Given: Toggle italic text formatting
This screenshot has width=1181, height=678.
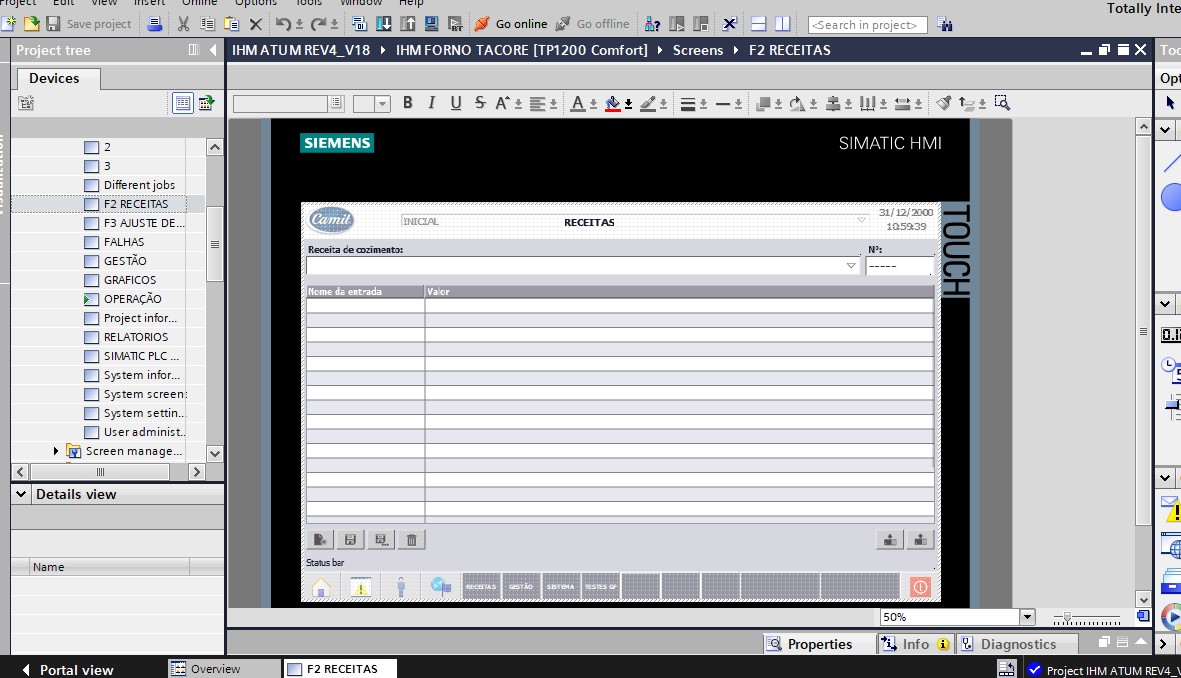Looking at the screenshot, I should pos(431,103).
